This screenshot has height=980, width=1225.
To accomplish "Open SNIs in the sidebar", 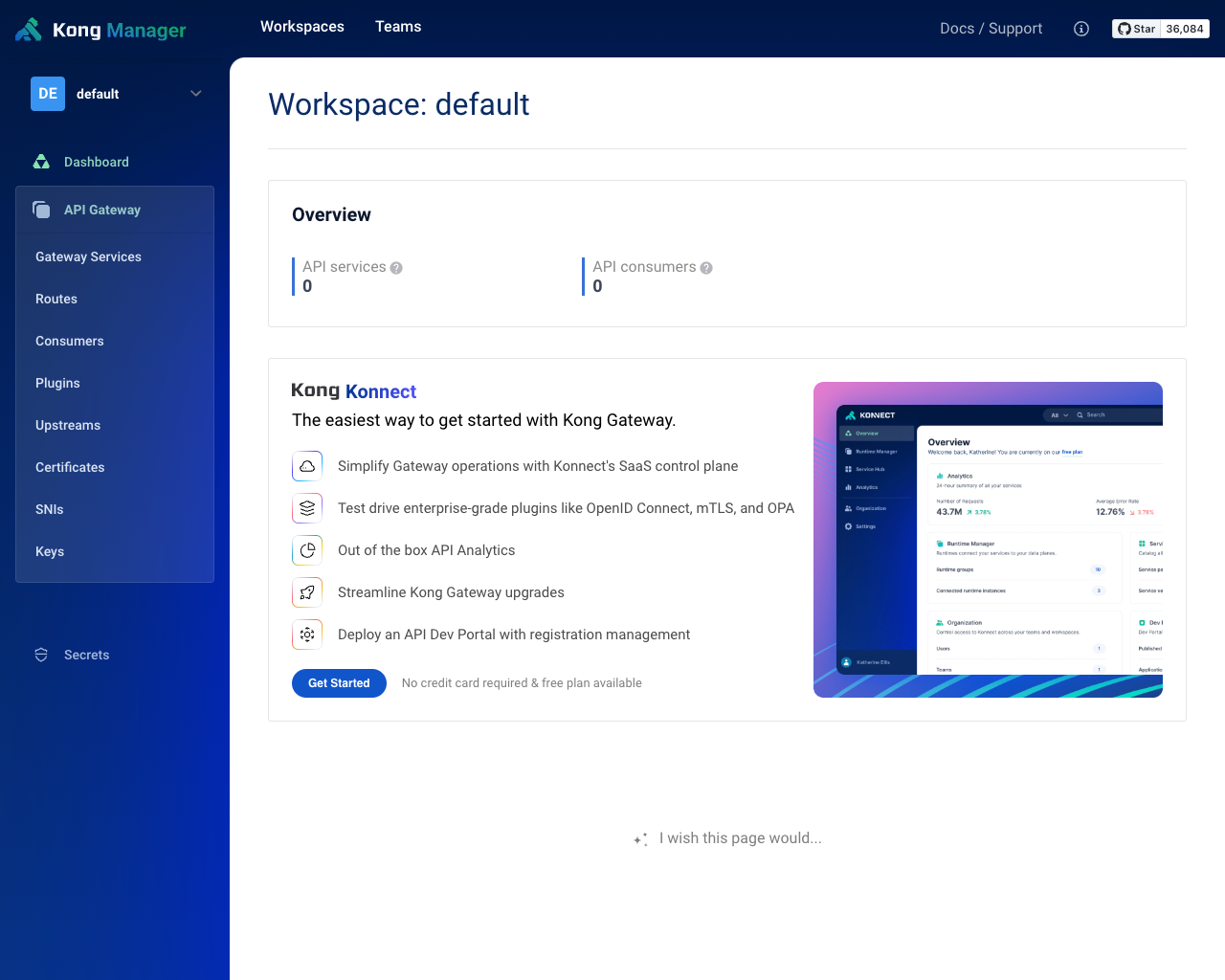I will point(50,509).
